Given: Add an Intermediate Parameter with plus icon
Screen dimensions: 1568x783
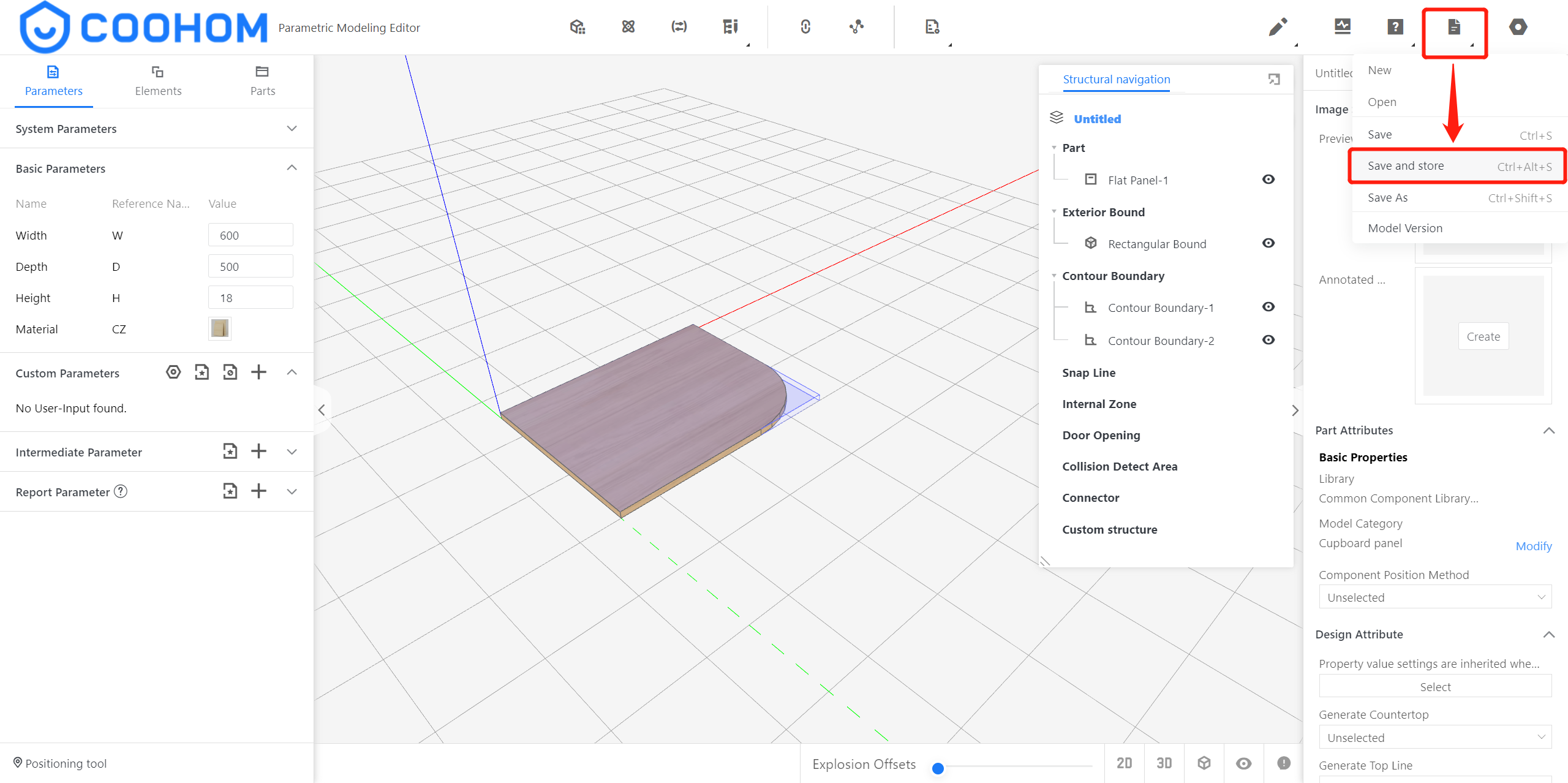Looking at the screenshot, I should pyautogui.click(x=258, y=452).
